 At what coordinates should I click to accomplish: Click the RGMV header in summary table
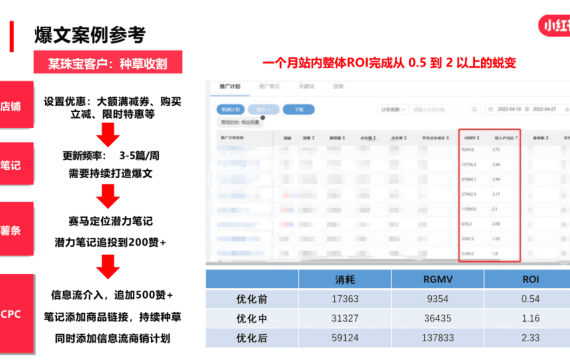[438, 279]
